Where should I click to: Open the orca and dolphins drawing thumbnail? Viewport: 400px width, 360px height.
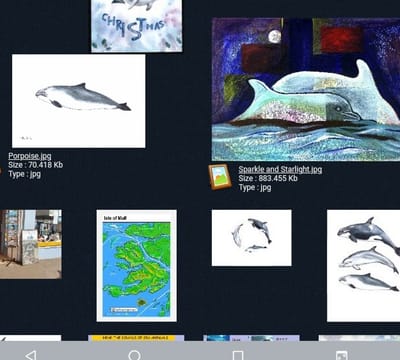(x=363, y=266)
